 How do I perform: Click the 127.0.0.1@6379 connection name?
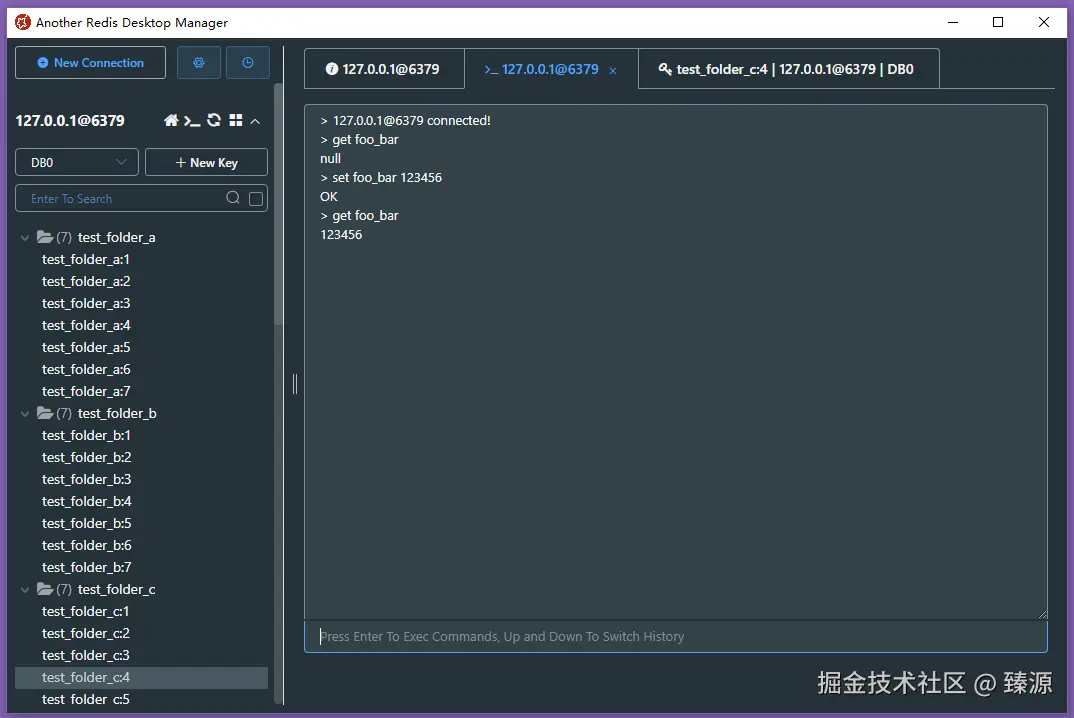(70, 121)
